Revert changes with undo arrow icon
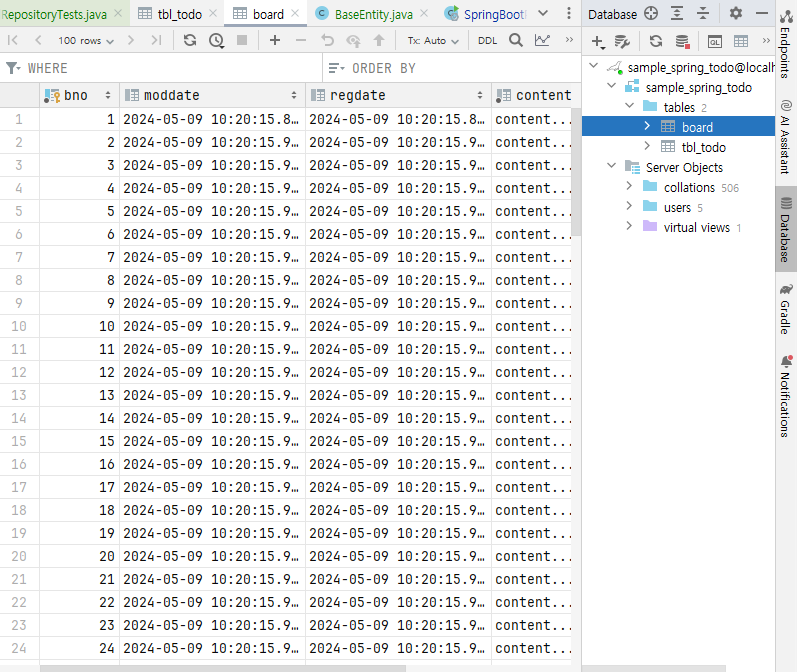 click(327, 40)
